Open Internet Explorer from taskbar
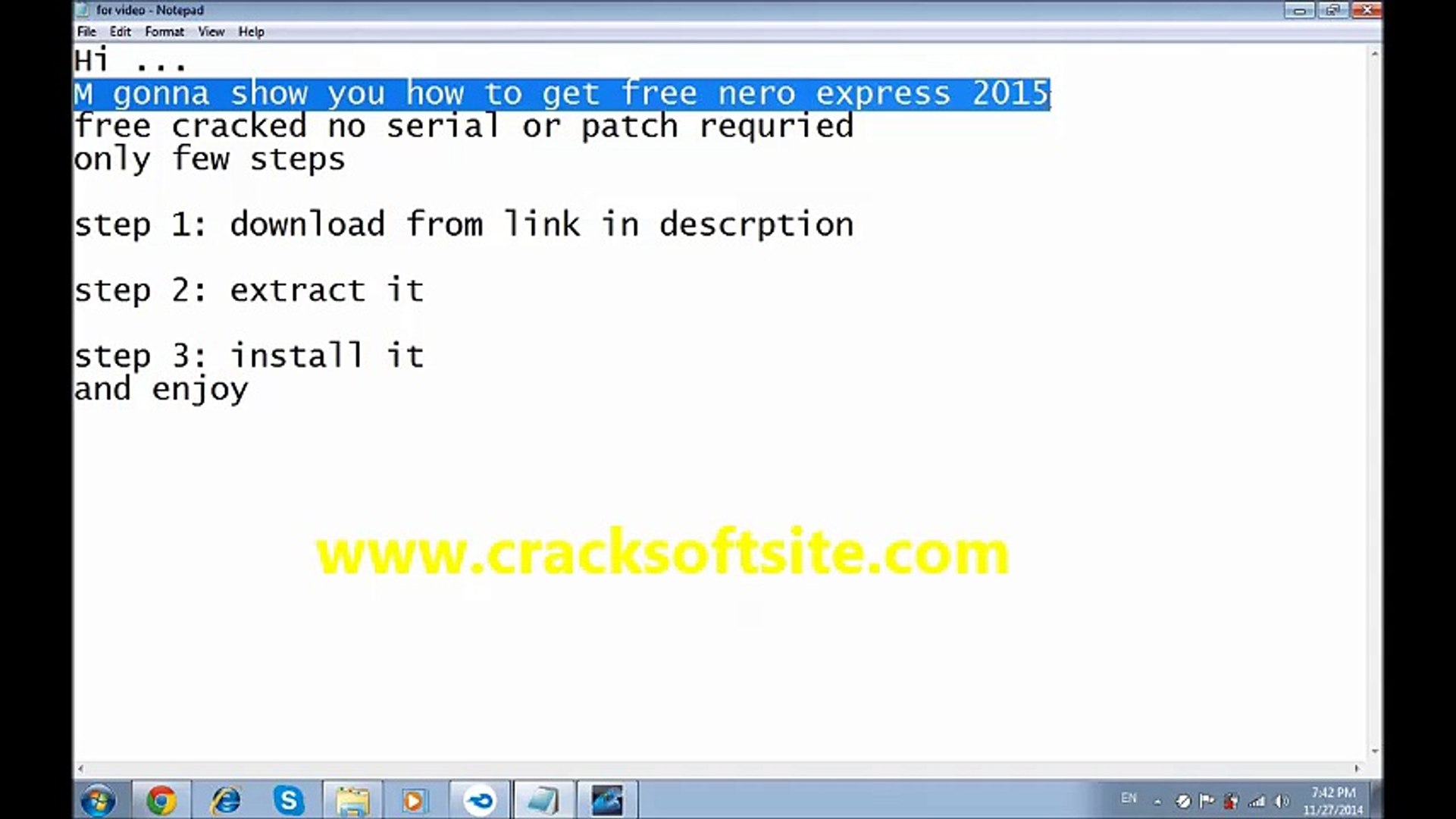Screen dimensions: 1456x819 [225, 800]
